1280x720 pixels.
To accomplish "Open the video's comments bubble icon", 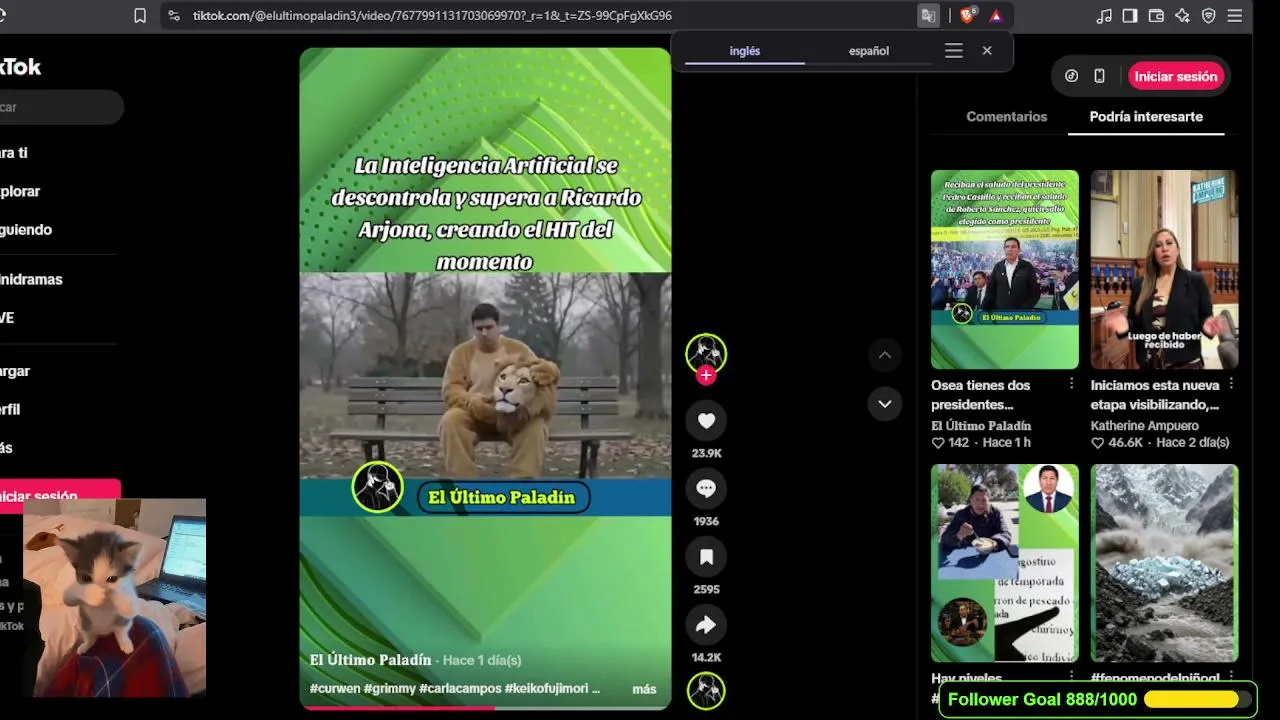I will click(706, 489).
